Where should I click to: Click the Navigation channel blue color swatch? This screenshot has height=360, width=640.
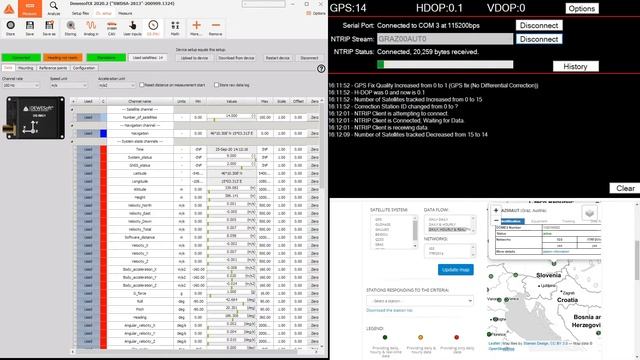click(103, 133)
